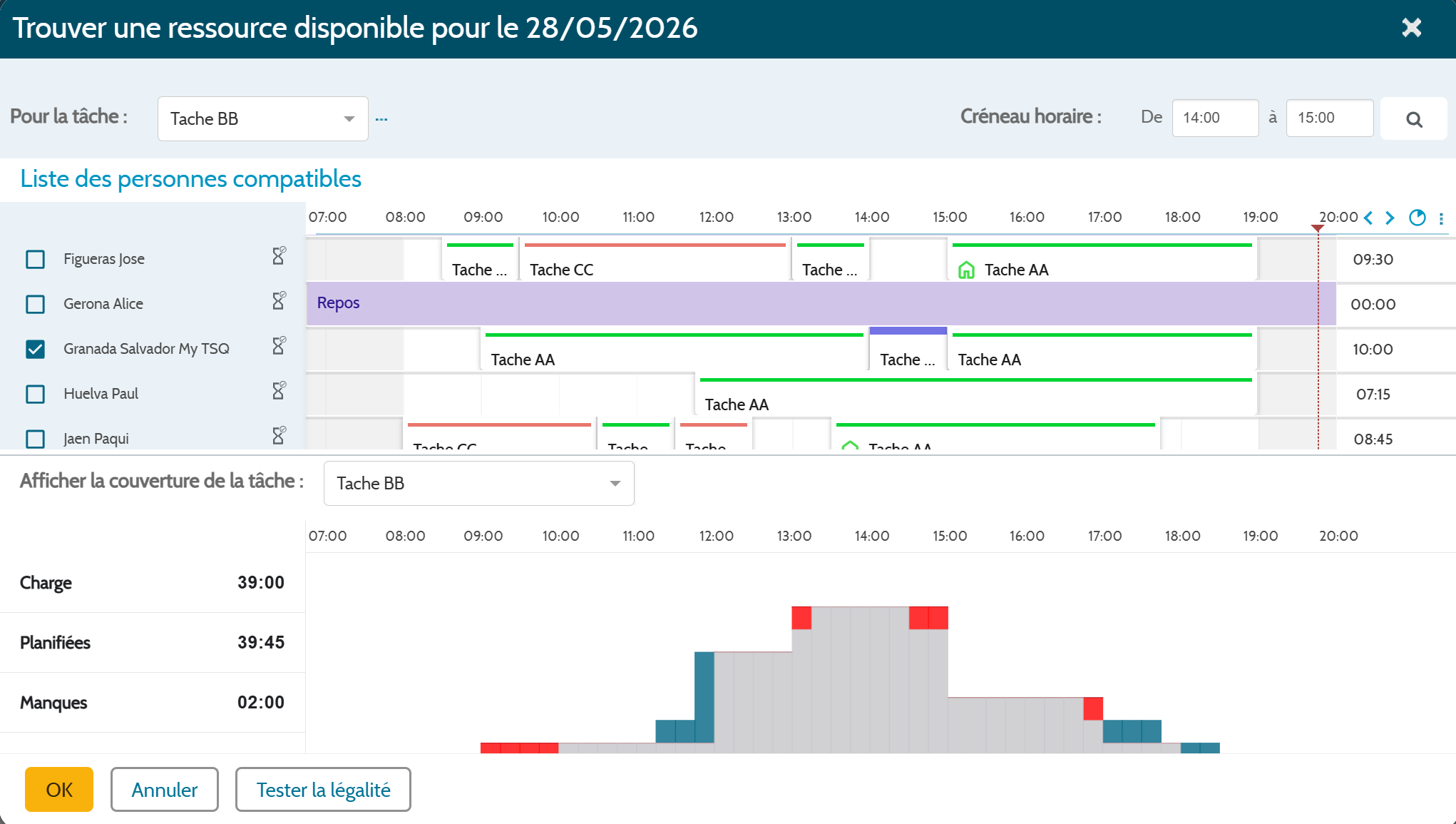The height and width of the screenshot is (824, 1456).
Task: Click hourglass icon for Jaen Paqui
Action: (279, 435)
